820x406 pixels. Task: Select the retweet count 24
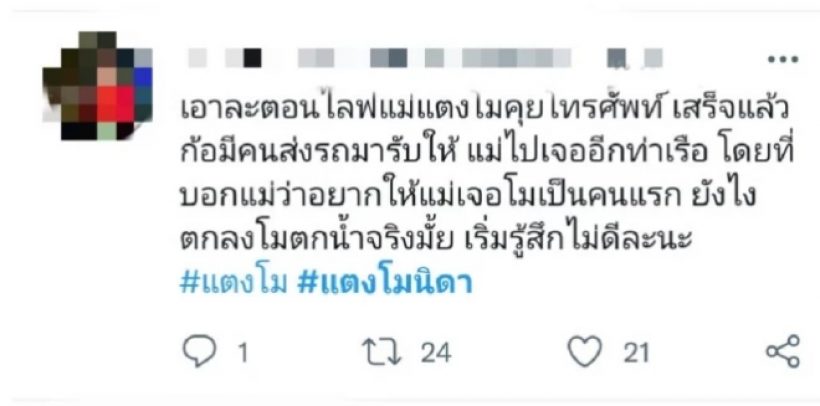point(436,353)
